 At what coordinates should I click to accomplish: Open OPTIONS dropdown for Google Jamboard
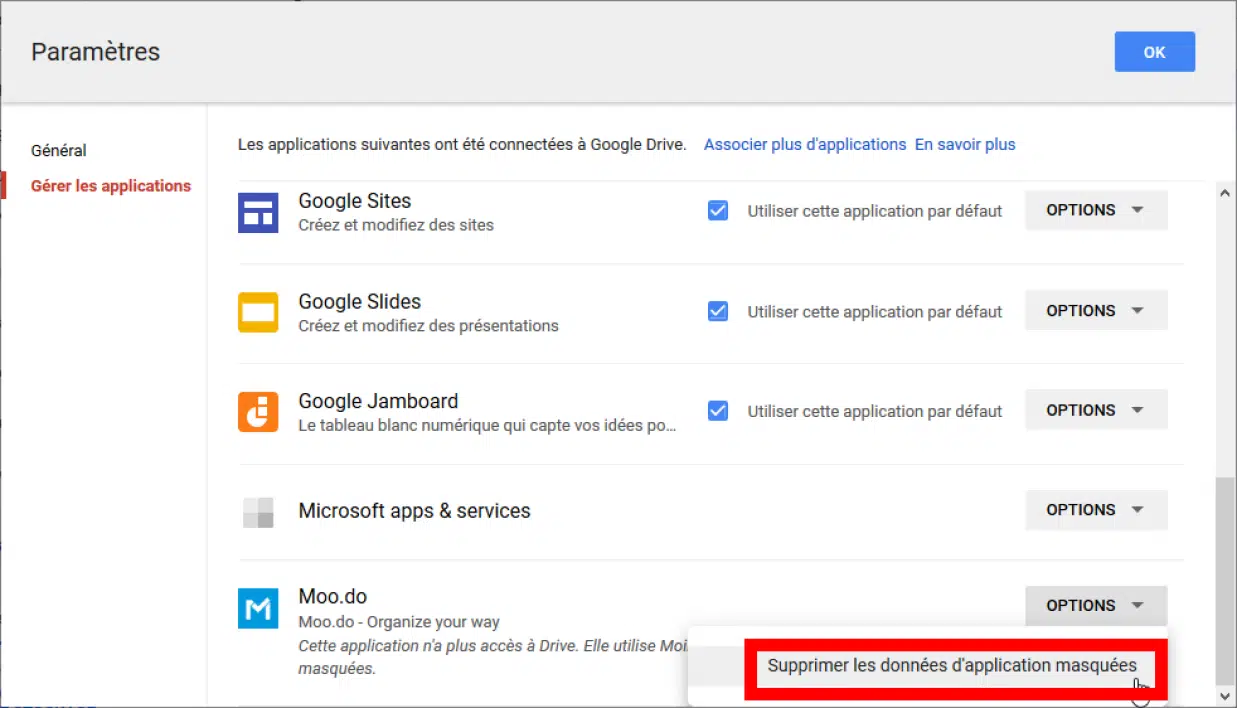pyautogui.click(x=1096, y=410)
